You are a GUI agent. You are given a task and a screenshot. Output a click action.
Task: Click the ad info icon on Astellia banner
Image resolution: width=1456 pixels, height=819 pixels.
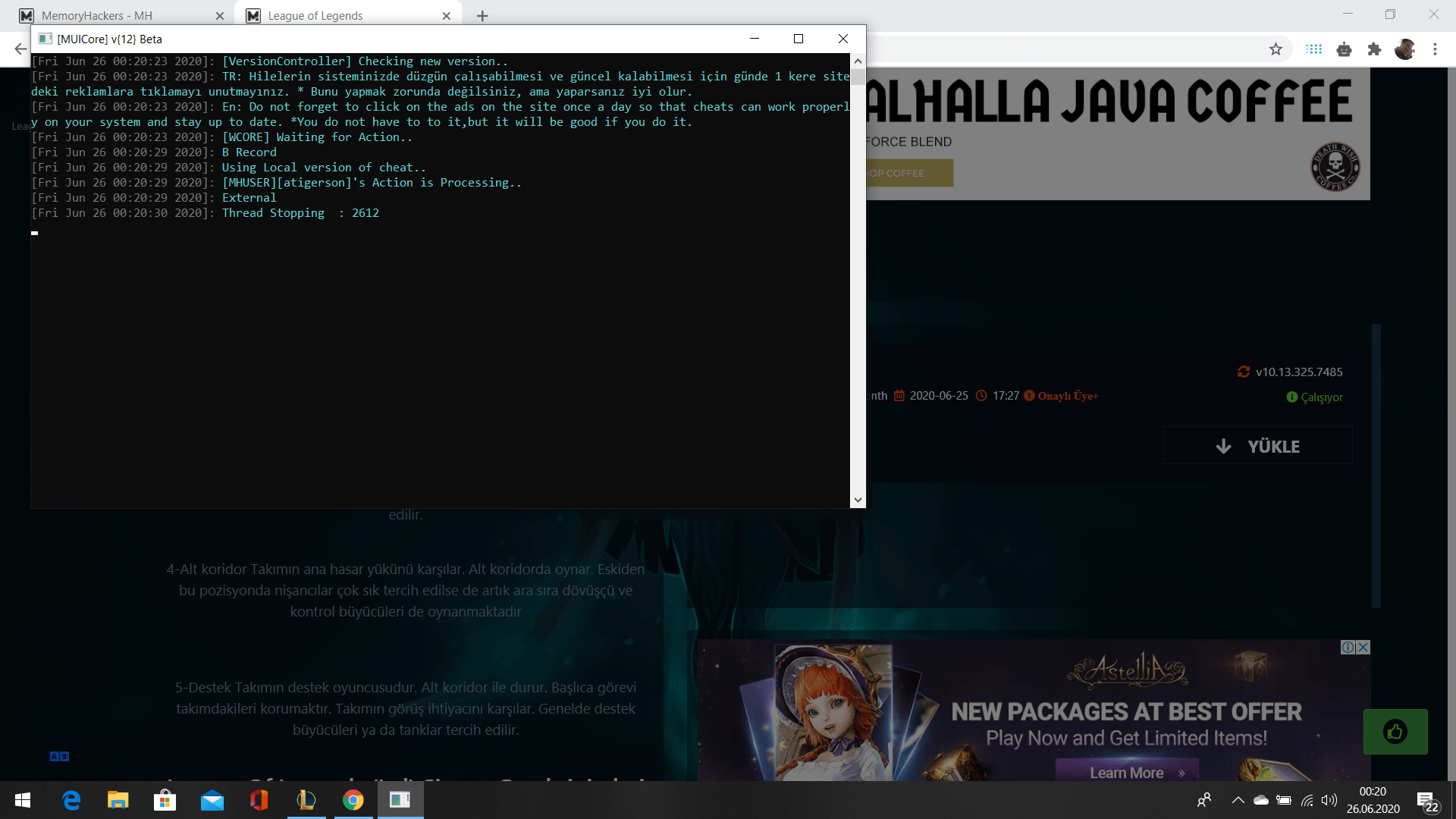[x=1348, y=648]
